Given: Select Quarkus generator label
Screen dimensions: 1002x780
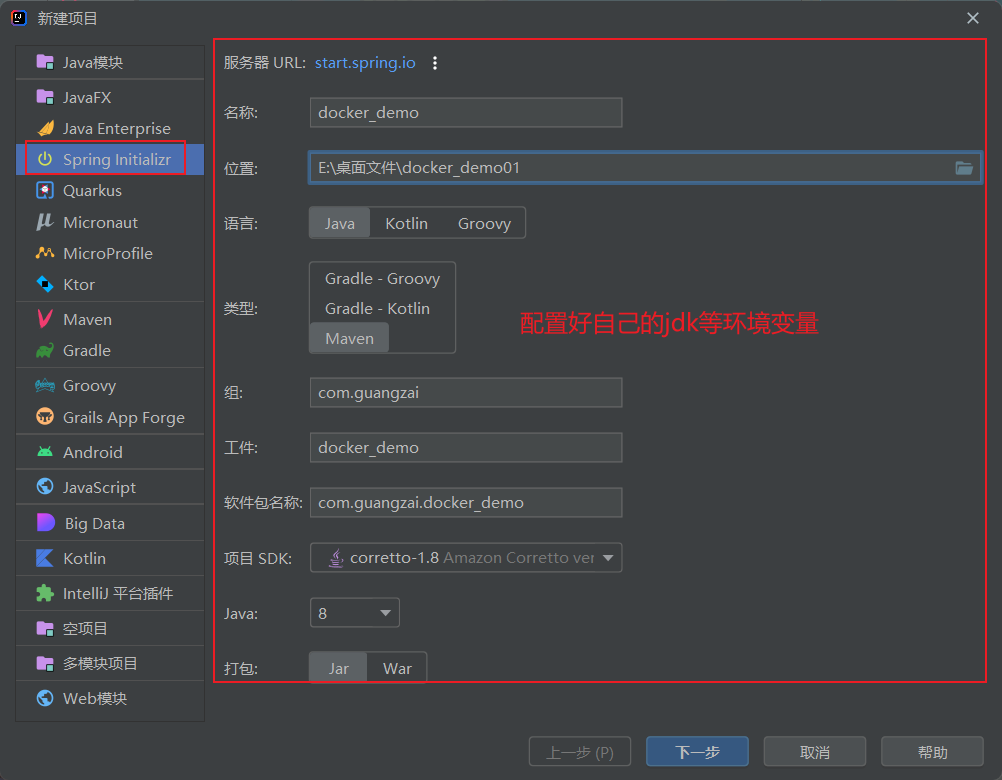Looking at the screenshot, I should [x=93, y=190].
